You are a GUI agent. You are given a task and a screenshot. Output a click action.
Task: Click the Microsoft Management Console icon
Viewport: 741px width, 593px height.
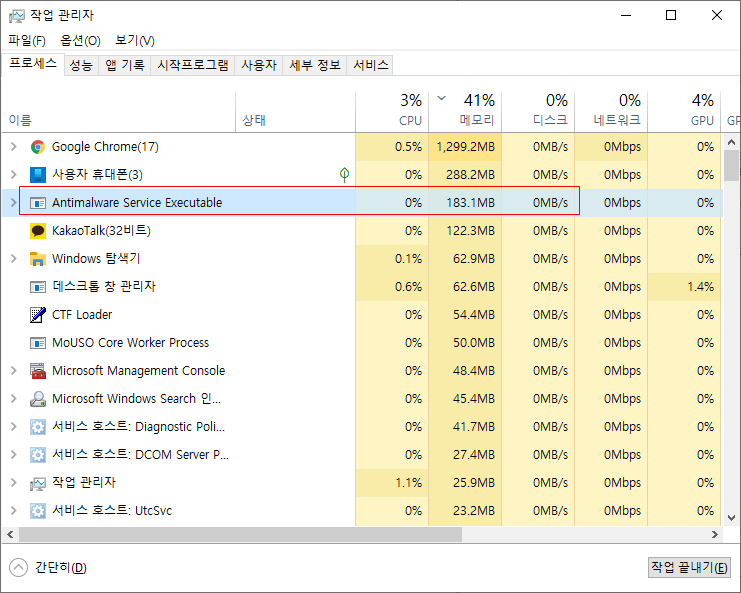pos(38,371)
